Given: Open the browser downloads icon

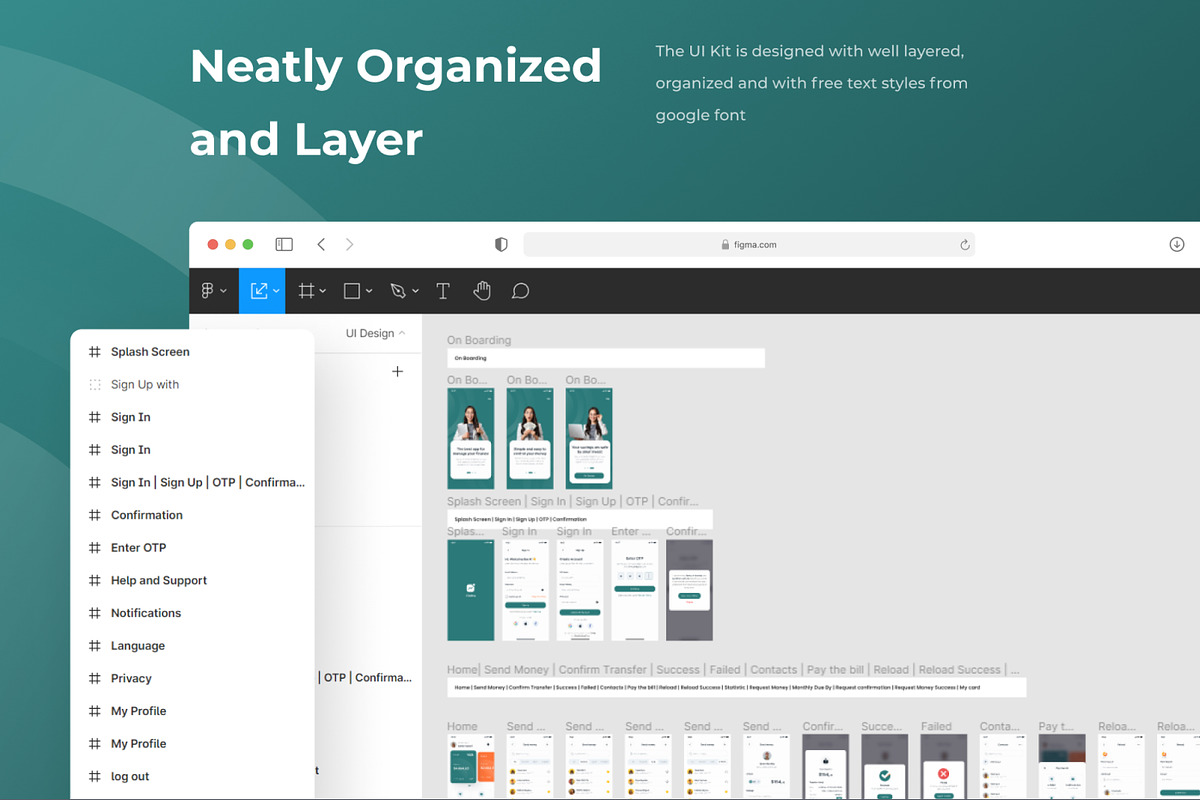Looking at the screenshot, I should point(1177,245).
